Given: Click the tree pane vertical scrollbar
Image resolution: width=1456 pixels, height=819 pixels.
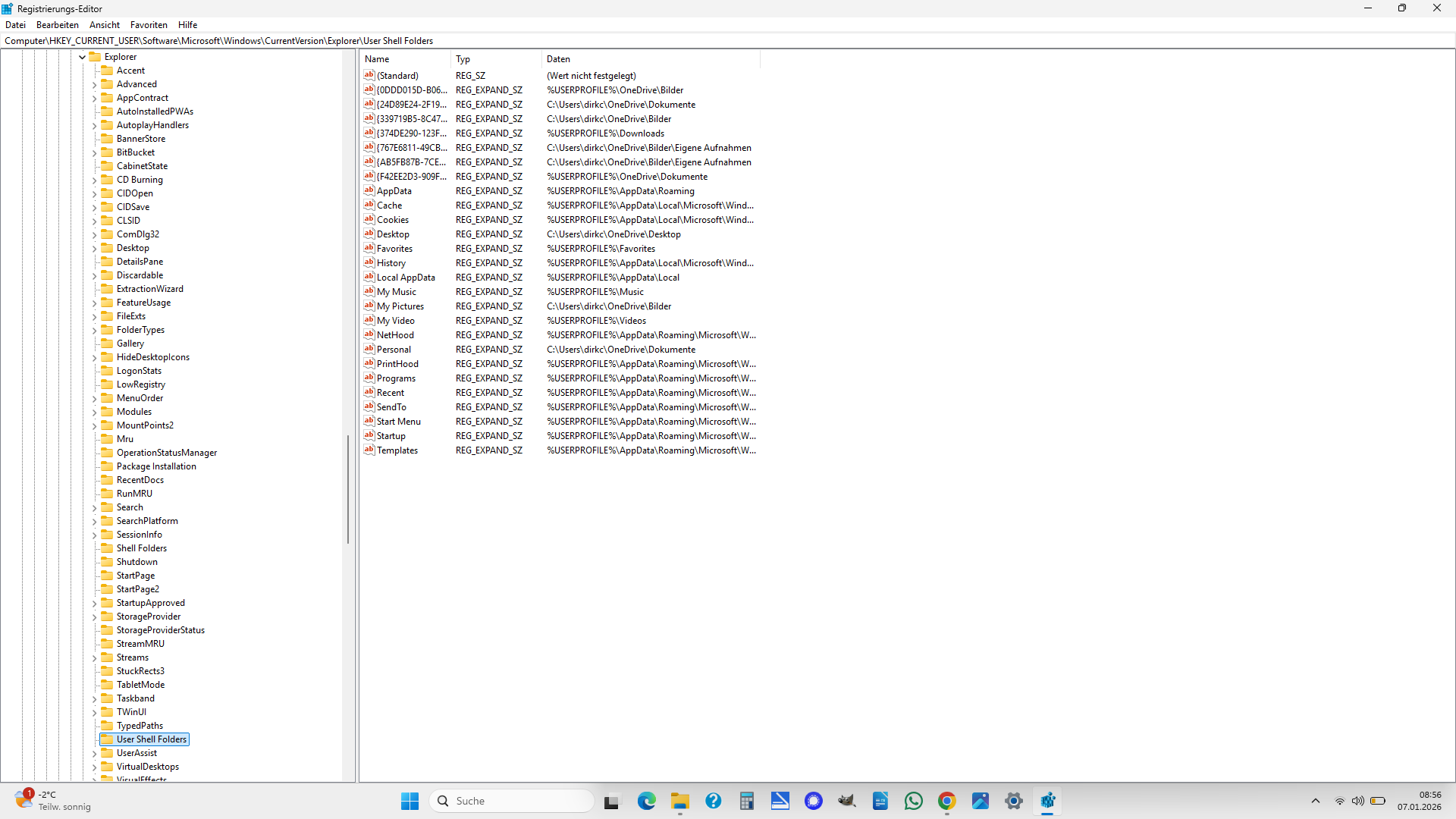Looking at the screenshot, I should pos(348,489).
